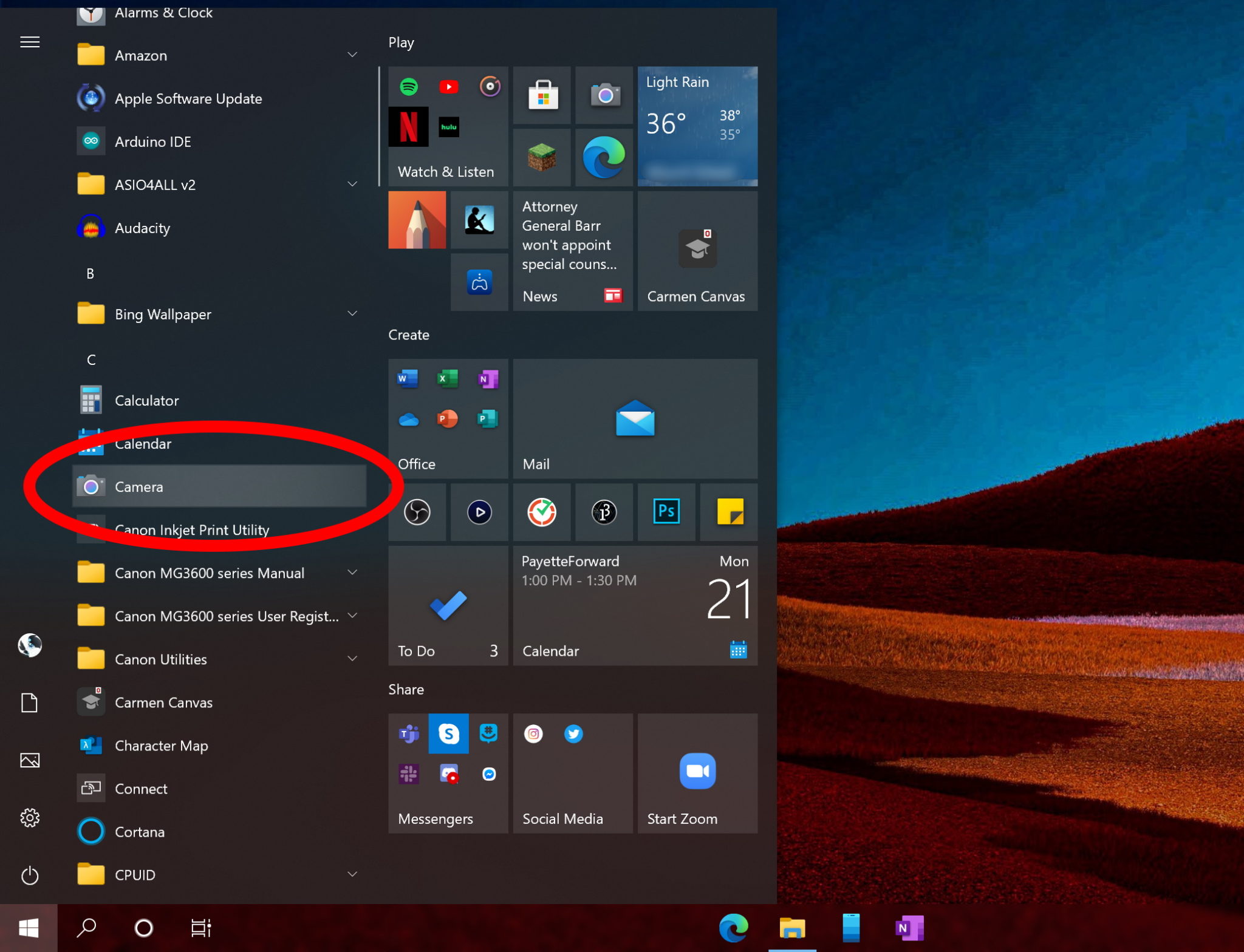The height and width of the screenshot is (952, 1244).
Task: Expand the Canon Utilities folder
Action: coord(352,658)
